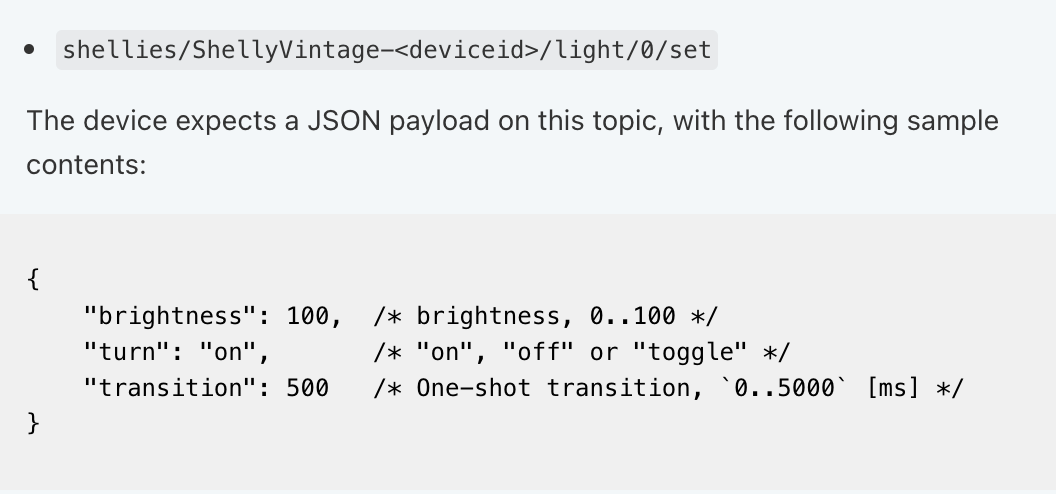Click the value 500 after transition
Viewport: 1056px width, 494px height.
[308, 388]
